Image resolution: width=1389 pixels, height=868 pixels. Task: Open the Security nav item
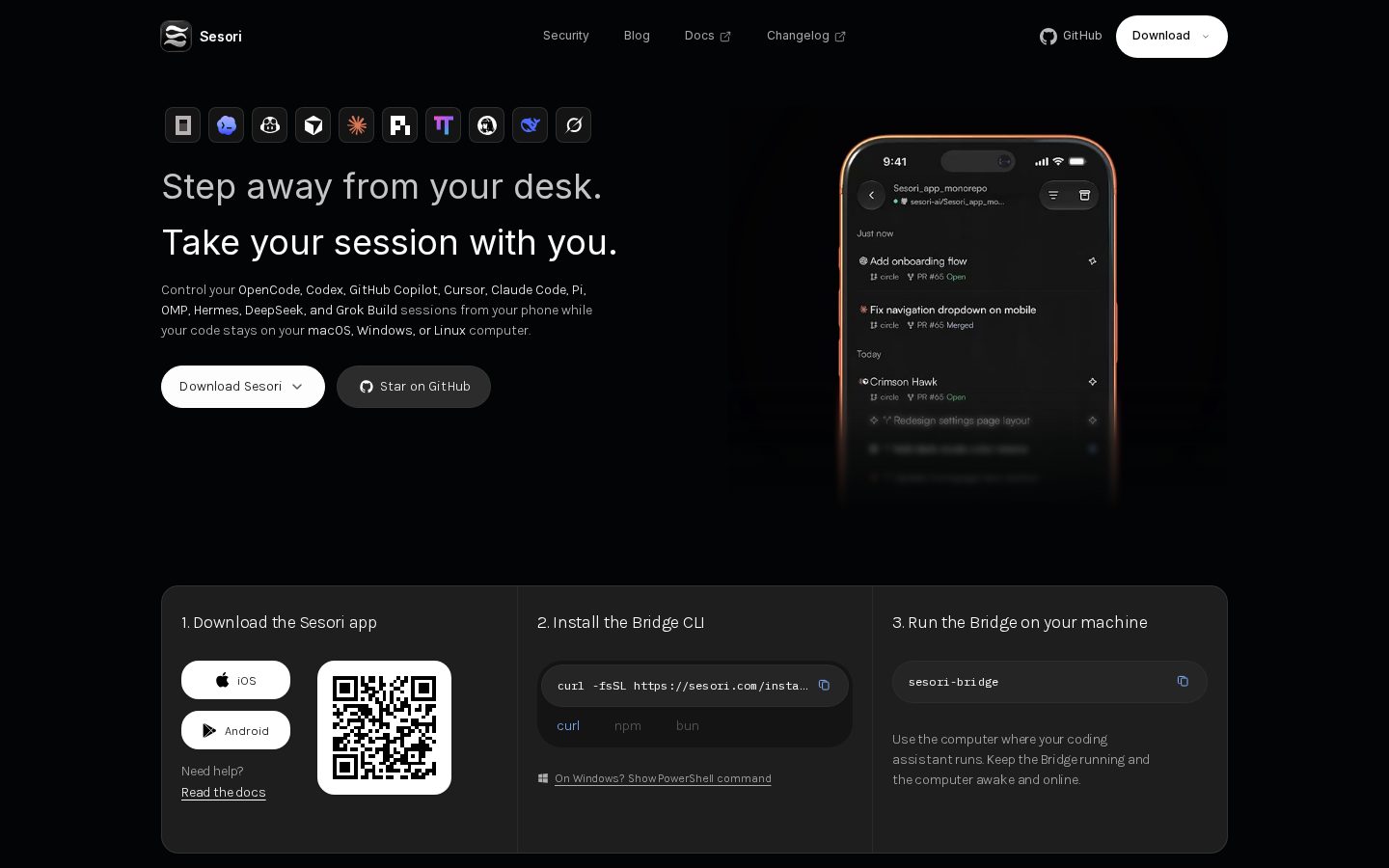click(565, 36)
